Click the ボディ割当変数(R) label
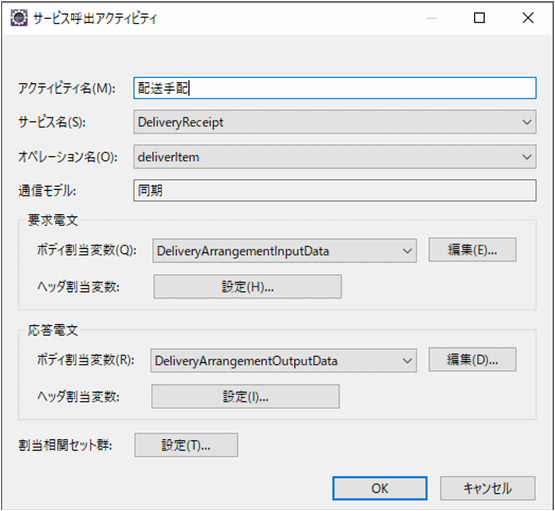 pos(86,360)
